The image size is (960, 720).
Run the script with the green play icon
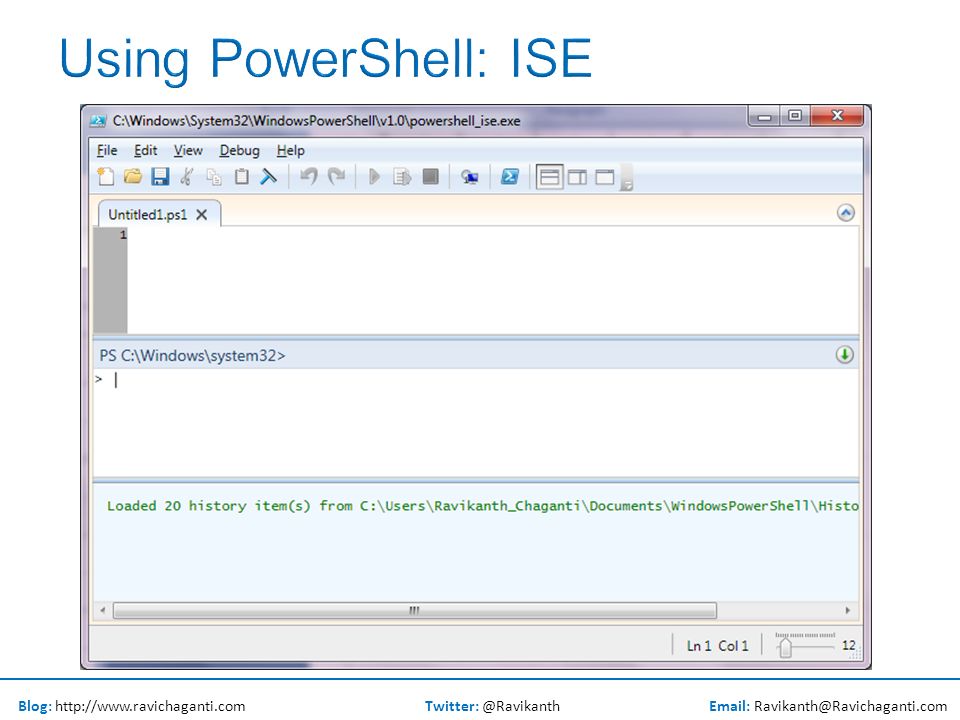374,177
